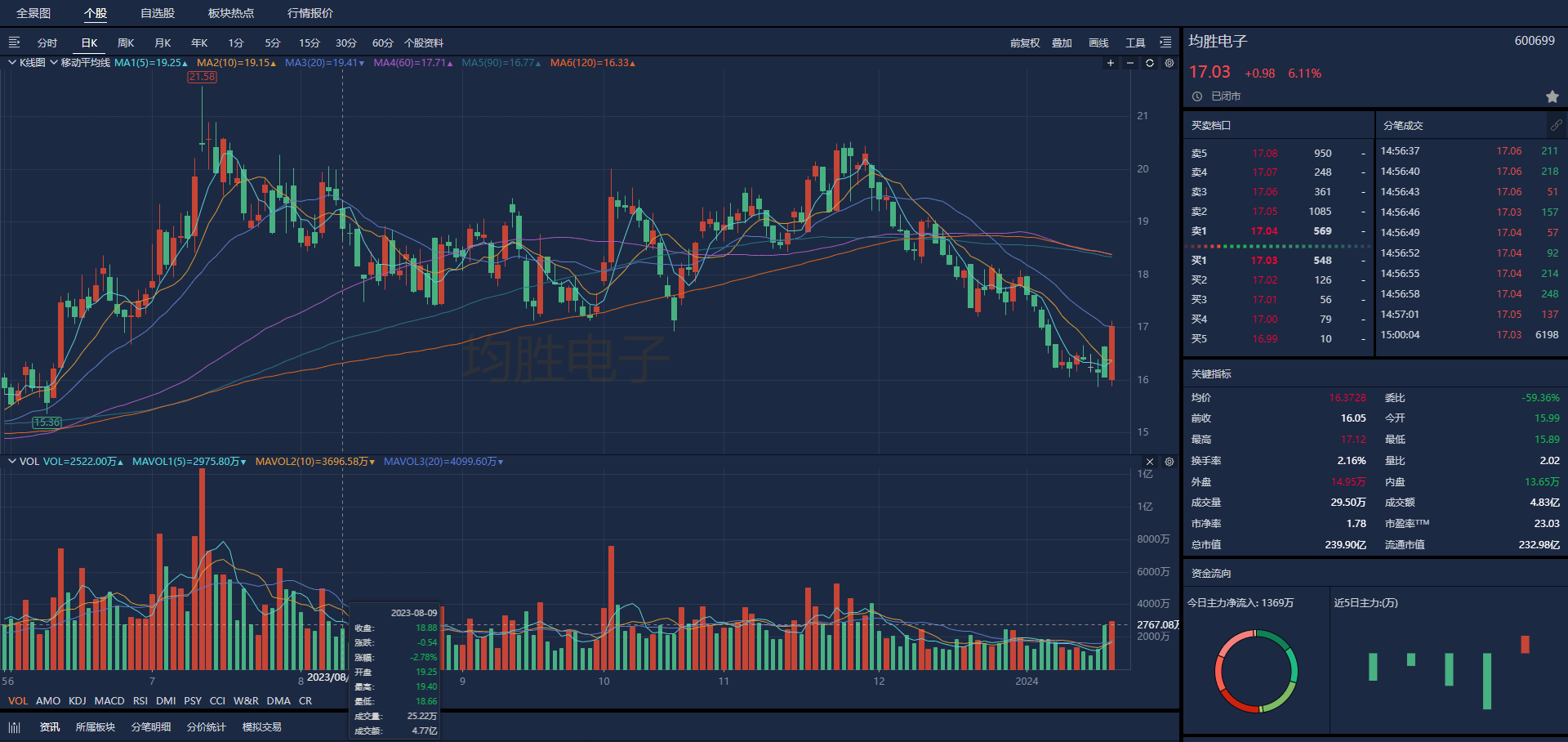Screen dimensions: 1568x742
Task: Open K-line chart settings gear
Action: point(1169,63)
